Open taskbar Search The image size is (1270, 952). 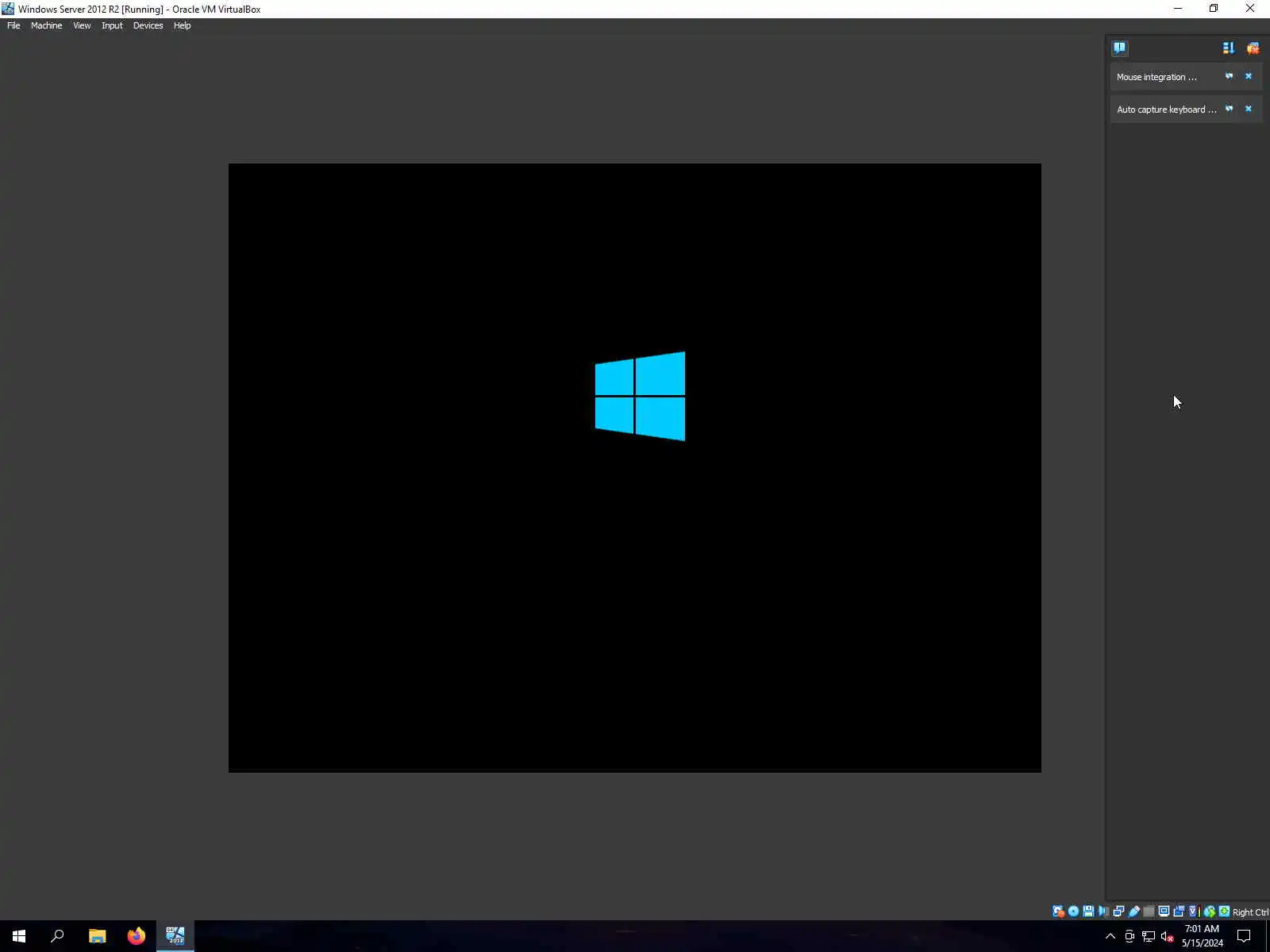(57, 936)
